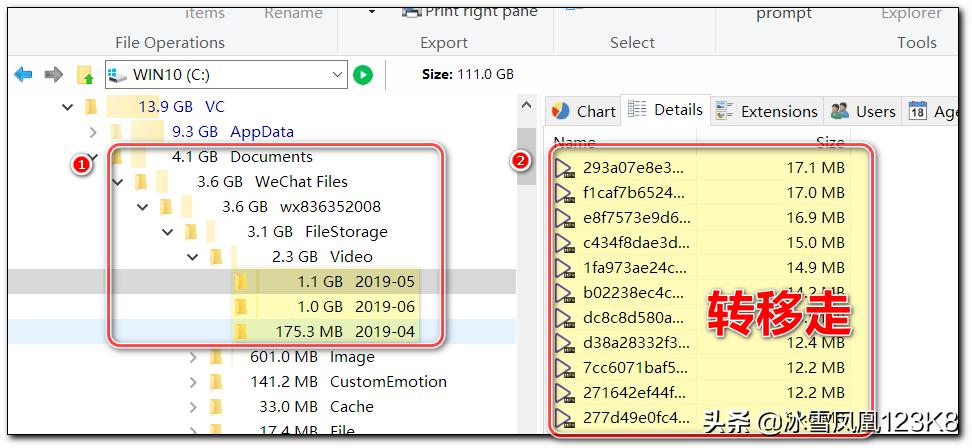Expand the AppData folder node
Viewport: 972px width, 448px height.
click(x=93, y=132)
